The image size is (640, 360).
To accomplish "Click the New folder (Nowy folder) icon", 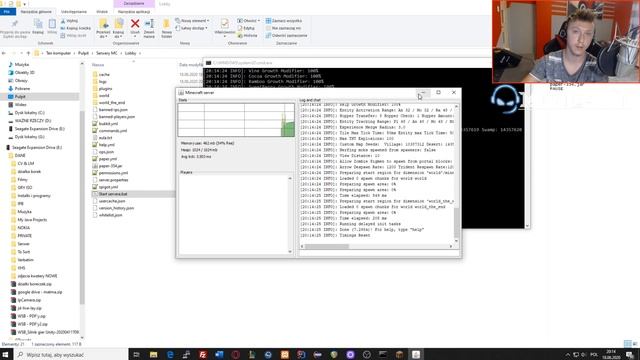I will [166, 24].
